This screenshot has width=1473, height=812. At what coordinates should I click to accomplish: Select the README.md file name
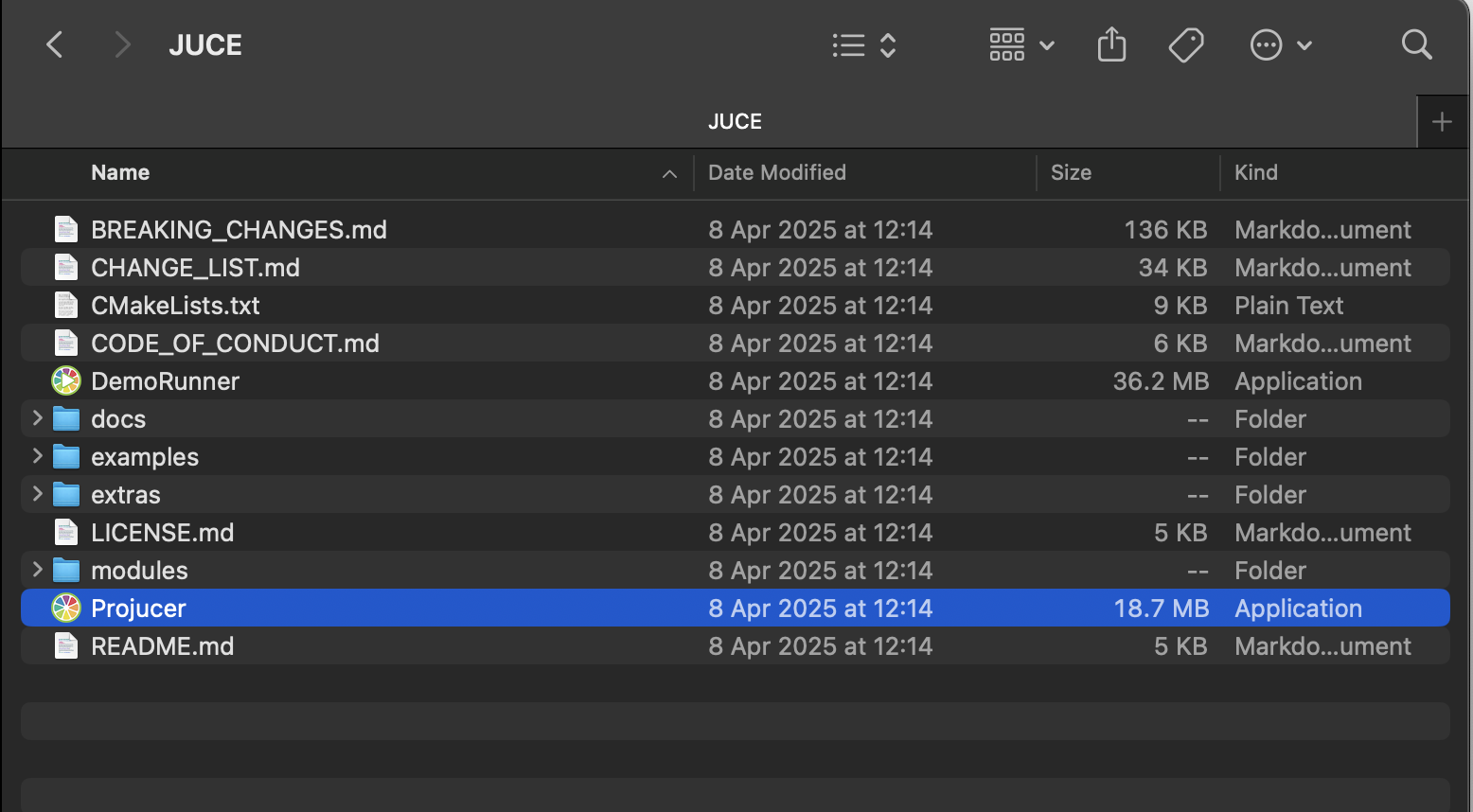pos(162,646)
